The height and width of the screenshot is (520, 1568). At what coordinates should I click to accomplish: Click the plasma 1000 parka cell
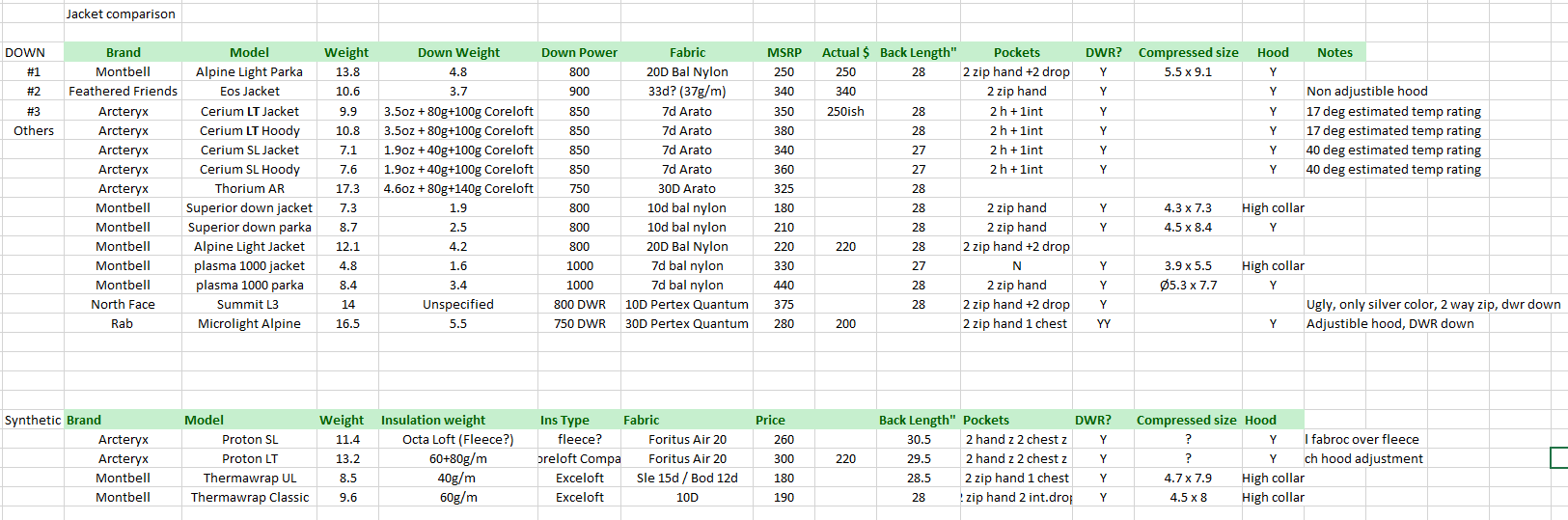click(249, 285)
